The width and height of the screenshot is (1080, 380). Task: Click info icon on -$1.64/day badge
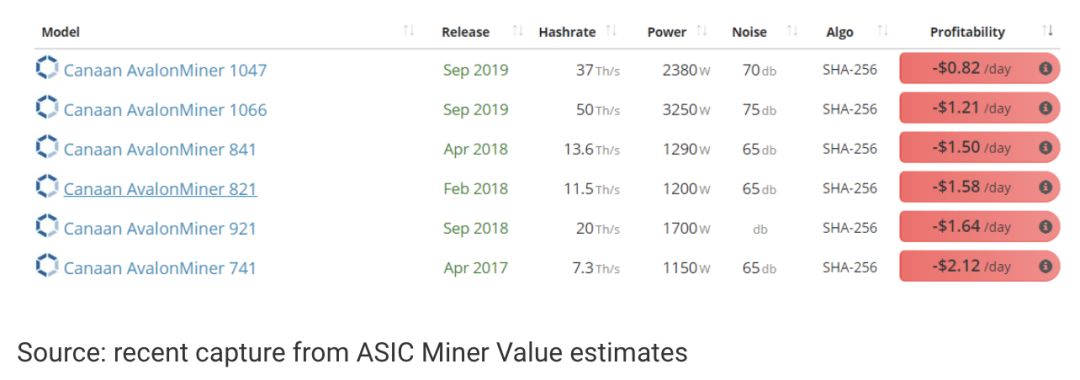[x=1045, y=226]
